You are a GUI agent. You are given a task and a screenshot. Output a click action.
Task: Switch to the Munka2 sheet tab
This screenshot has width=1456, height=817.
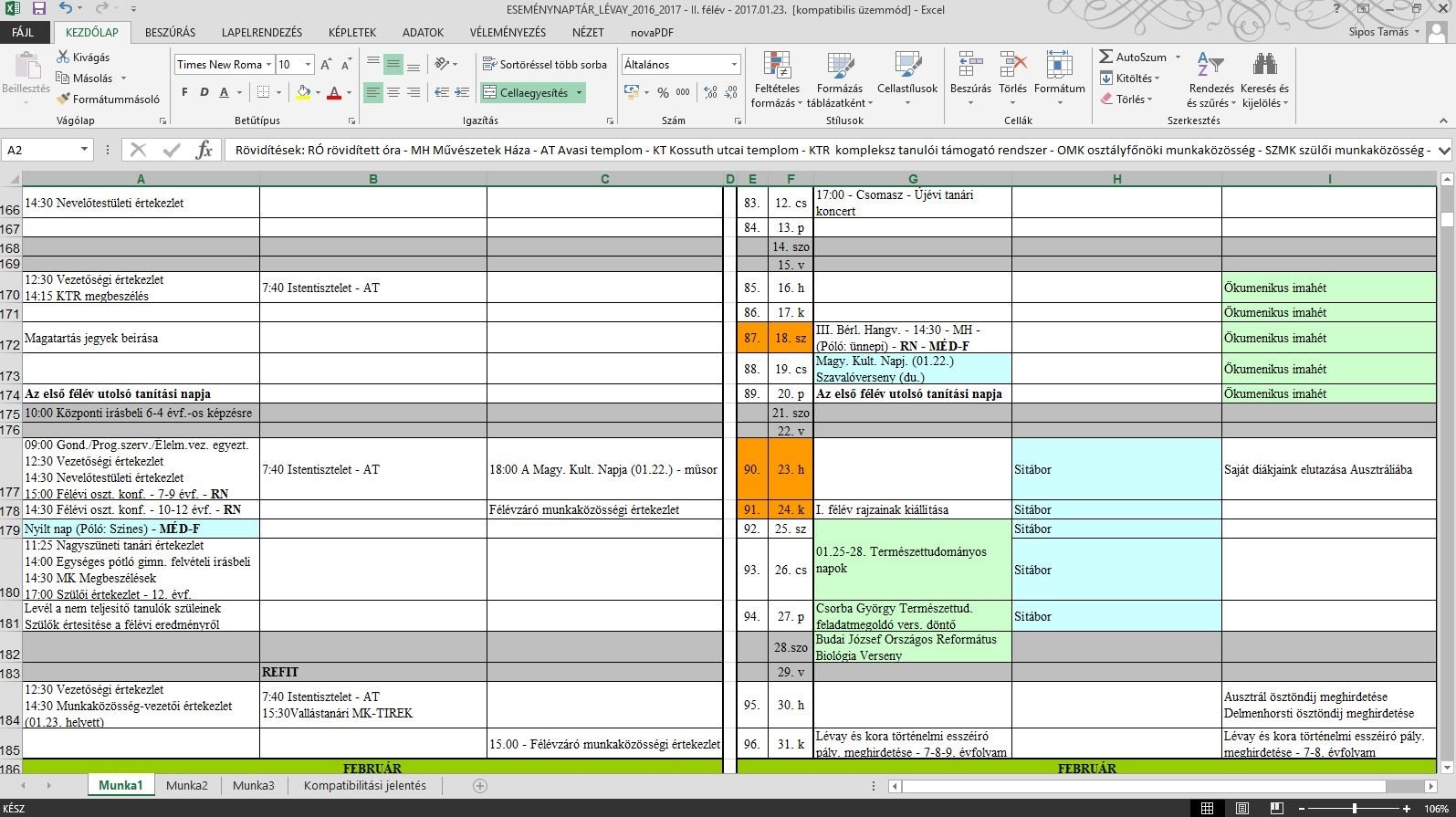187,785
